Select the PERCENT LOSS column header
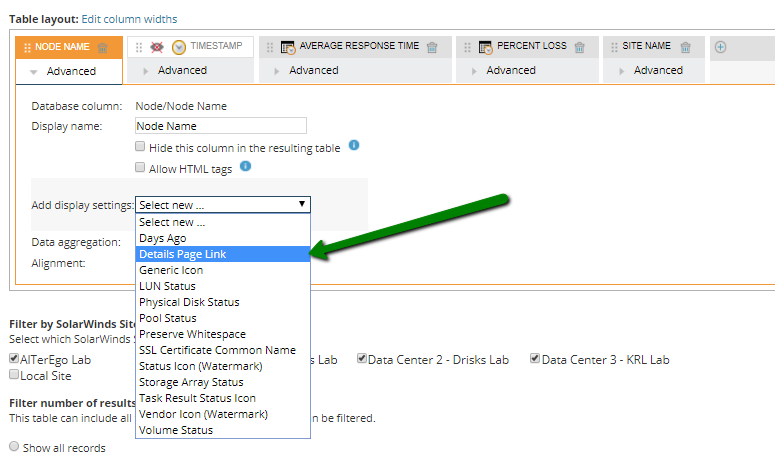 532,46
